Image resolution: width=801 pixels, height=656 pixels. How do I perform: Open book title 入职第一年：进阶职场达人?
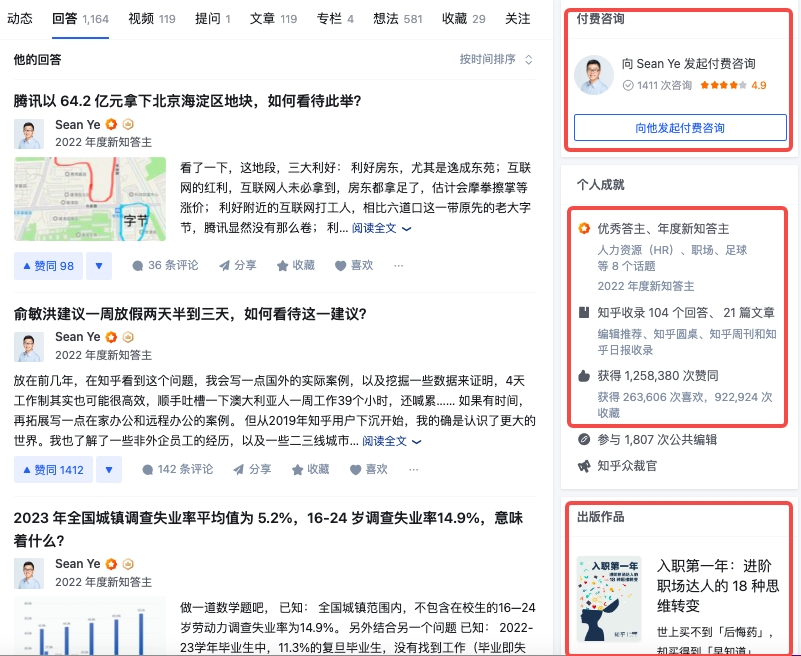tap(718, 586)
